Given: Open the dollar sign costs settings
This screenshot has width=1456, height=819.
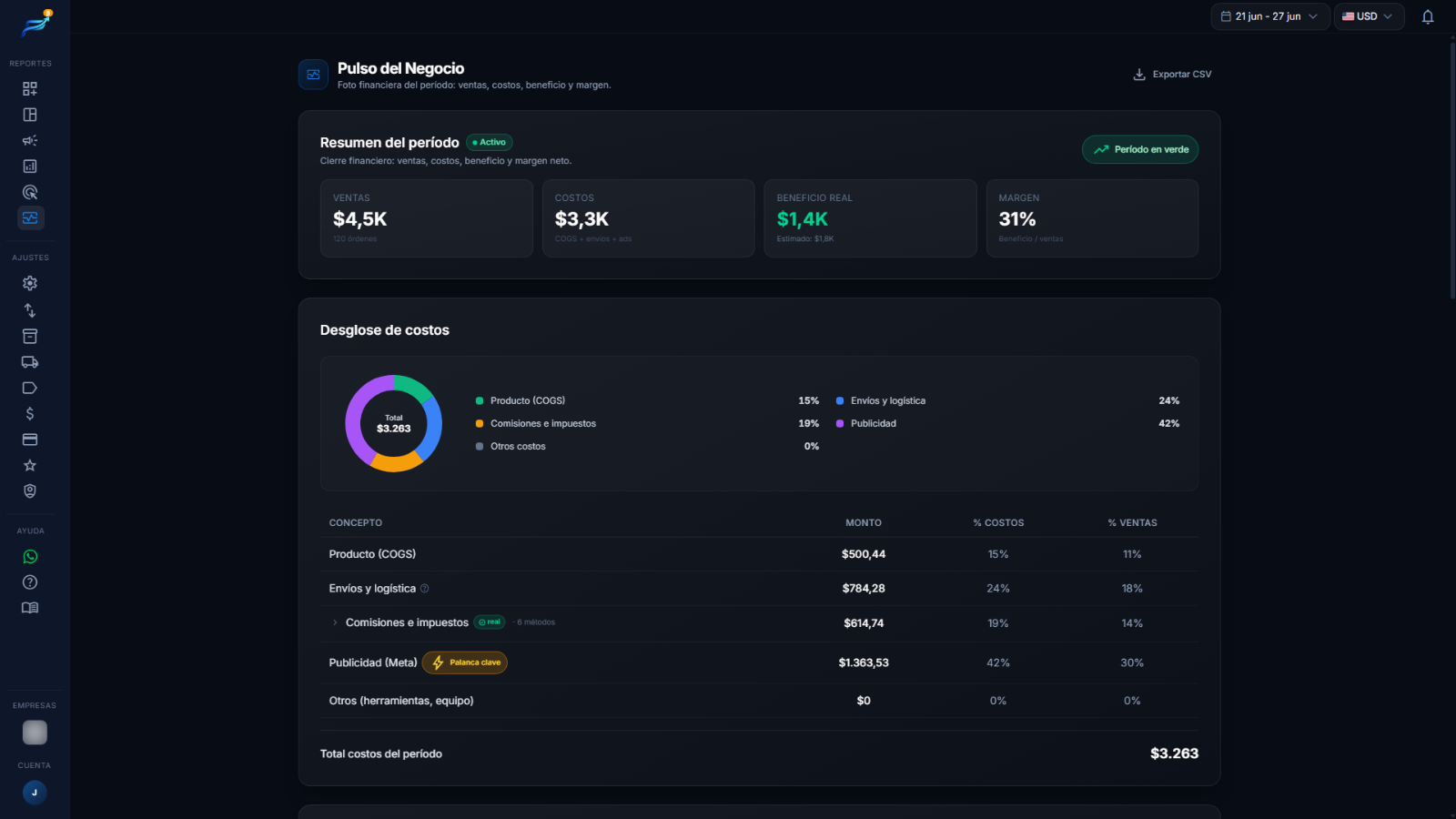Looking at the screenshot, I should click(x=30, y=414).
